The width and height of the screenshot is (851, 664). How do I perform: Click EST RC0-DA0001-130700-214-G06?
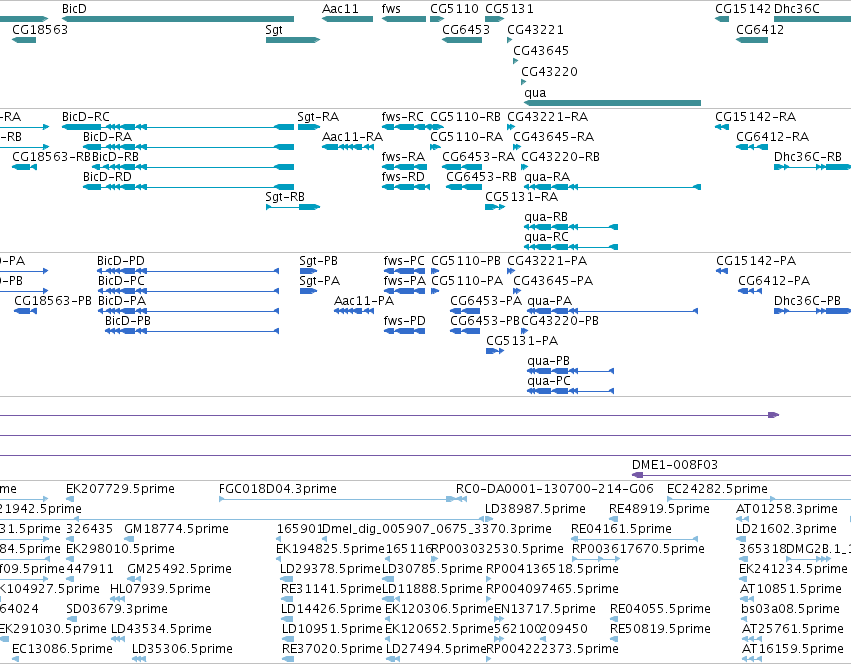coord(461,499)
